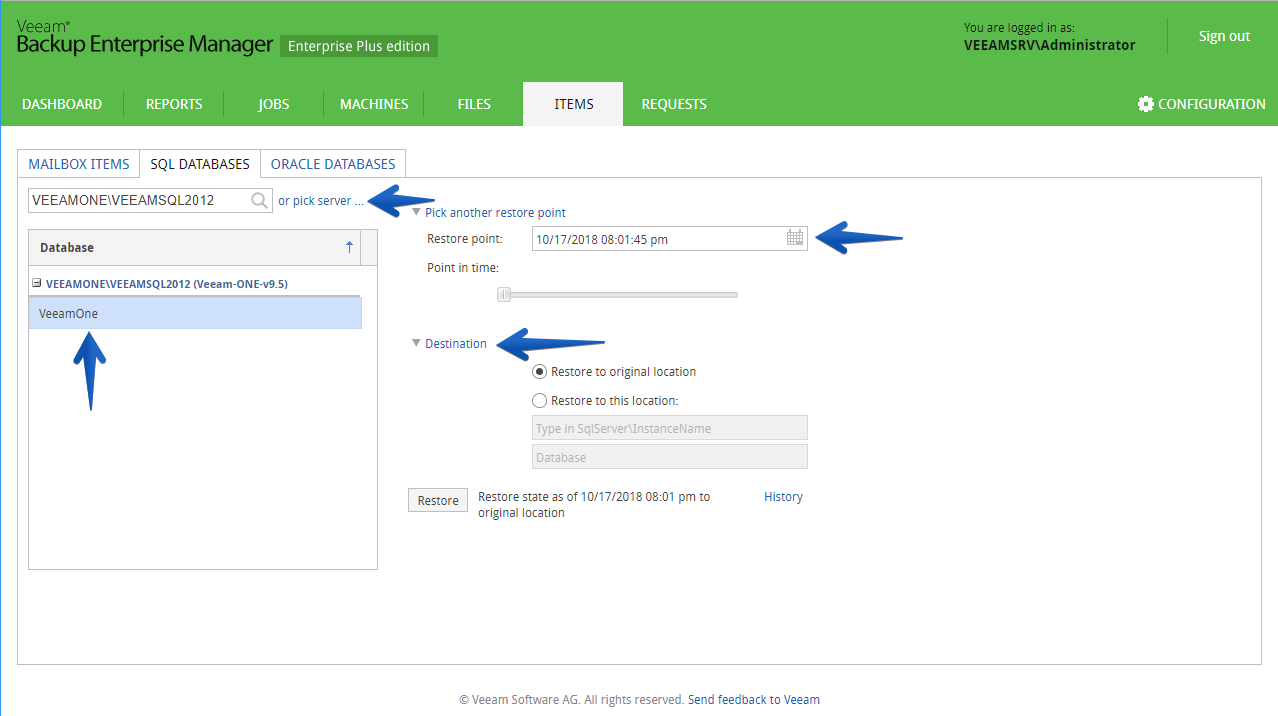Viewport: 1278px width, 716px height.
Task: Select the VeeamOne database row
Action: (195, 313)
